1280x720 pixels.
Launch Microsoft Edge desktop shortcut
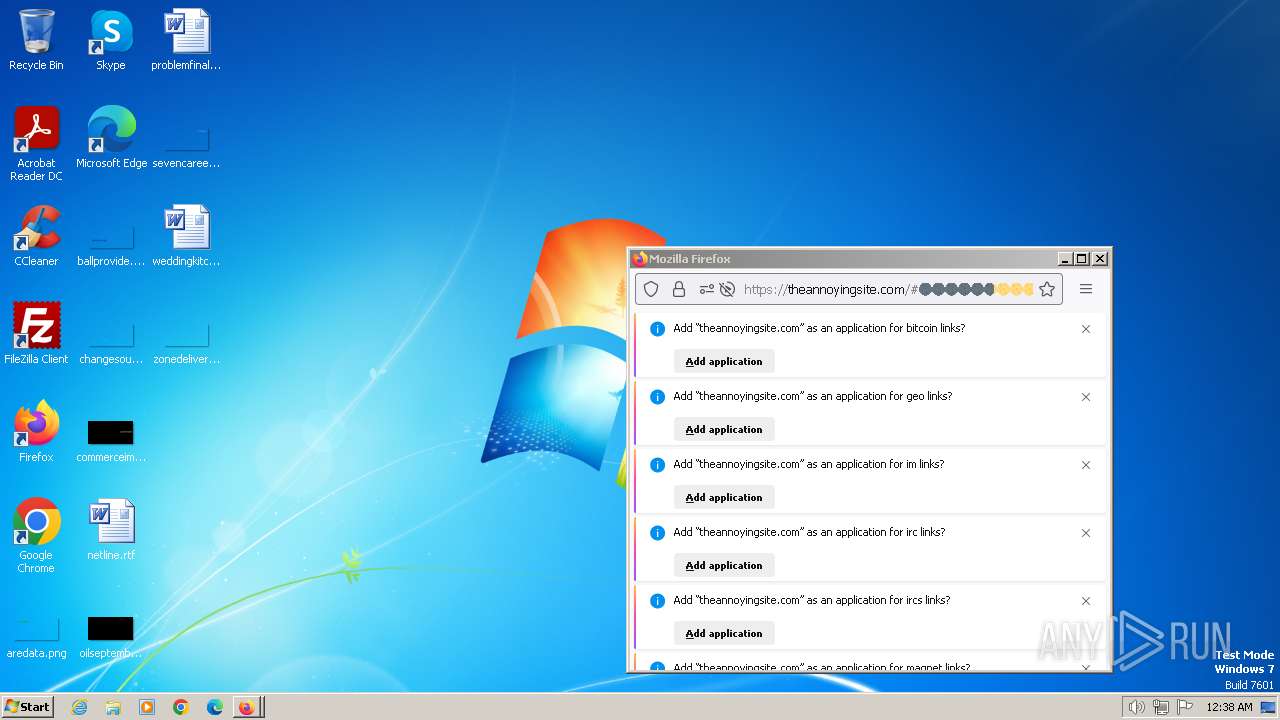[111, 138]
